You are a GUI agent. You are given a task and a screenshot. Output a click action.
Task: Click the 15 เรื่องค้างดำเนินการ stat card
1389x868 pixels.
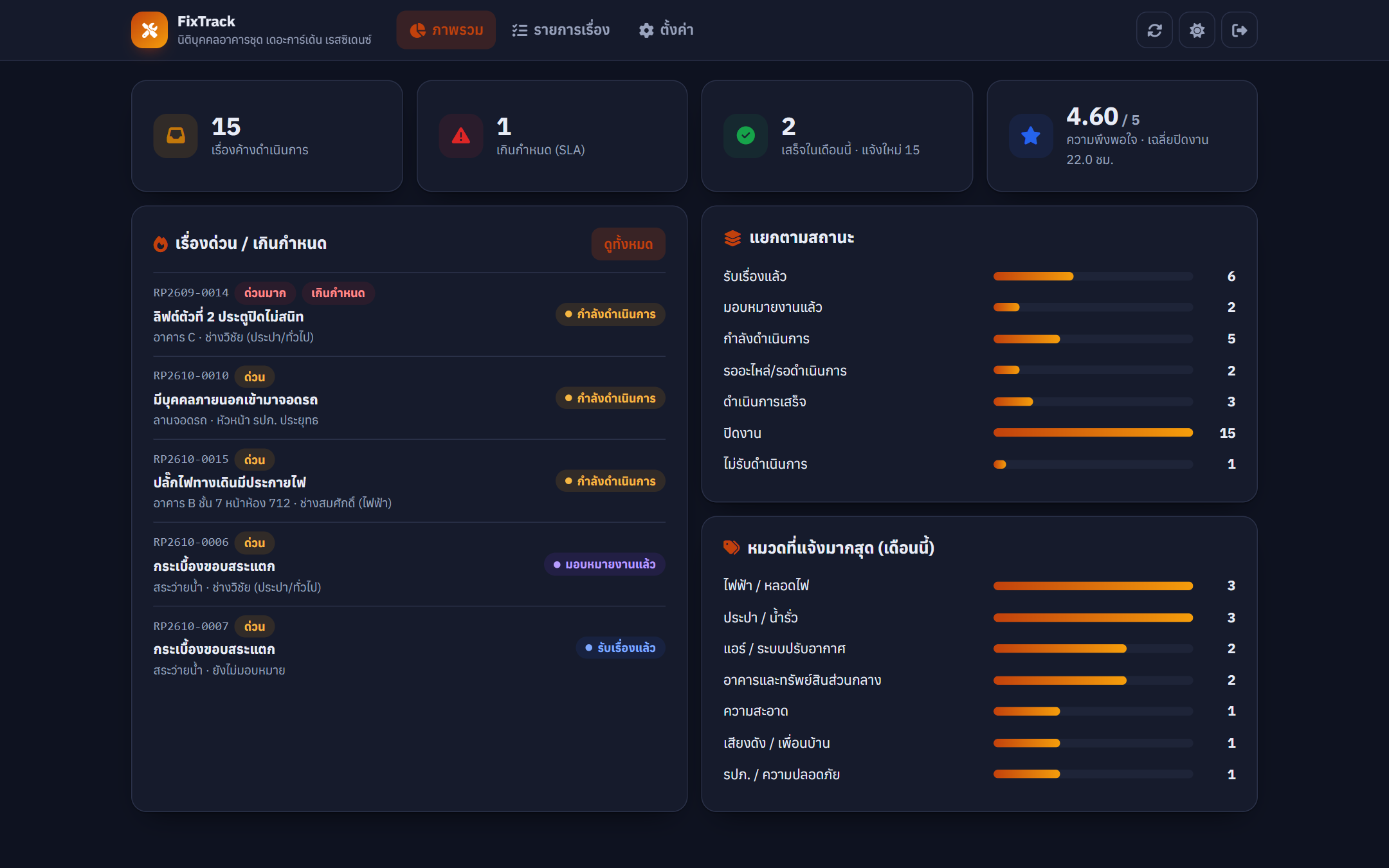pyautogui.click(x=267, y=136)
